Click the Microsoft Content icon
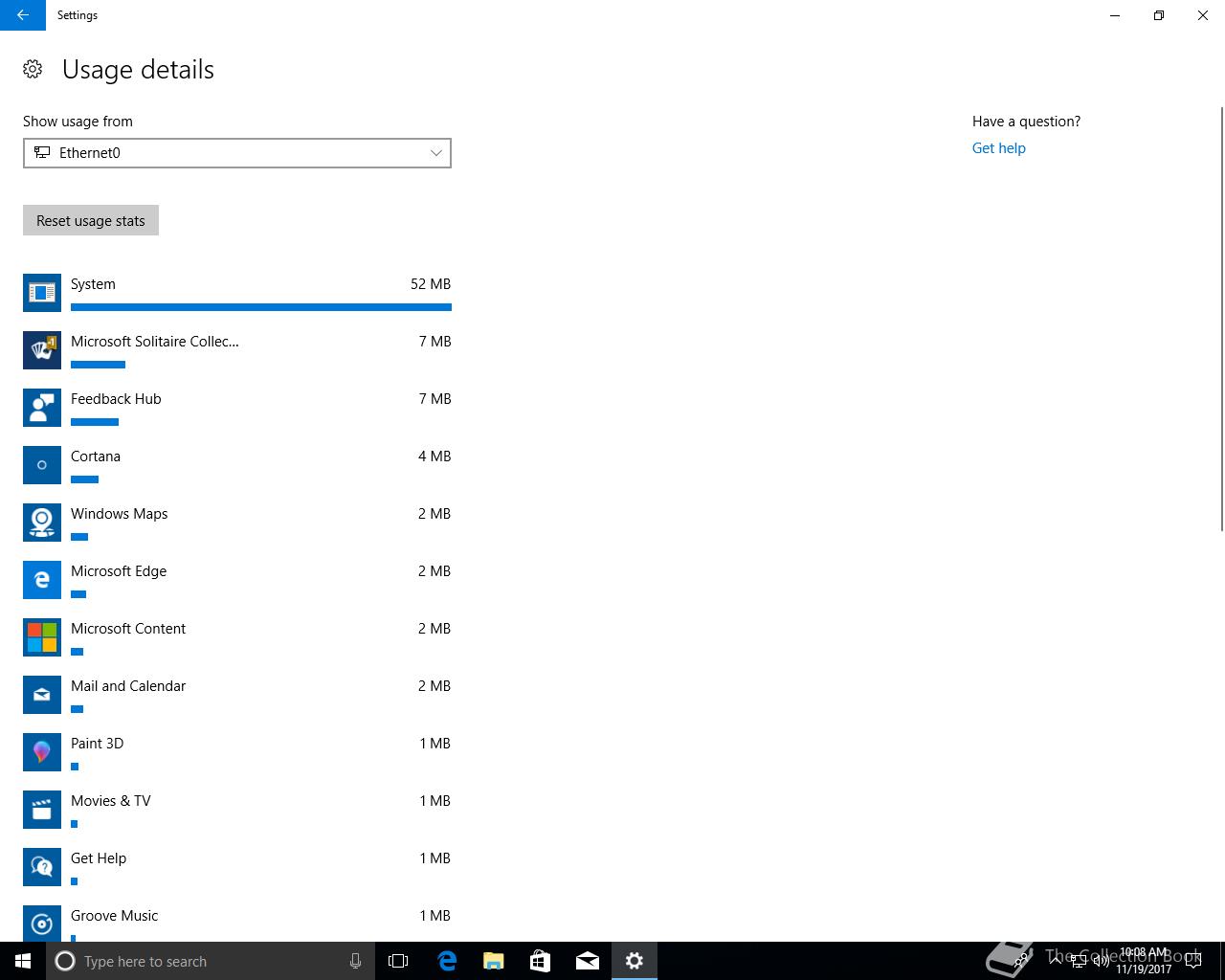This screenshot has height=980, width=1225. 42,637
